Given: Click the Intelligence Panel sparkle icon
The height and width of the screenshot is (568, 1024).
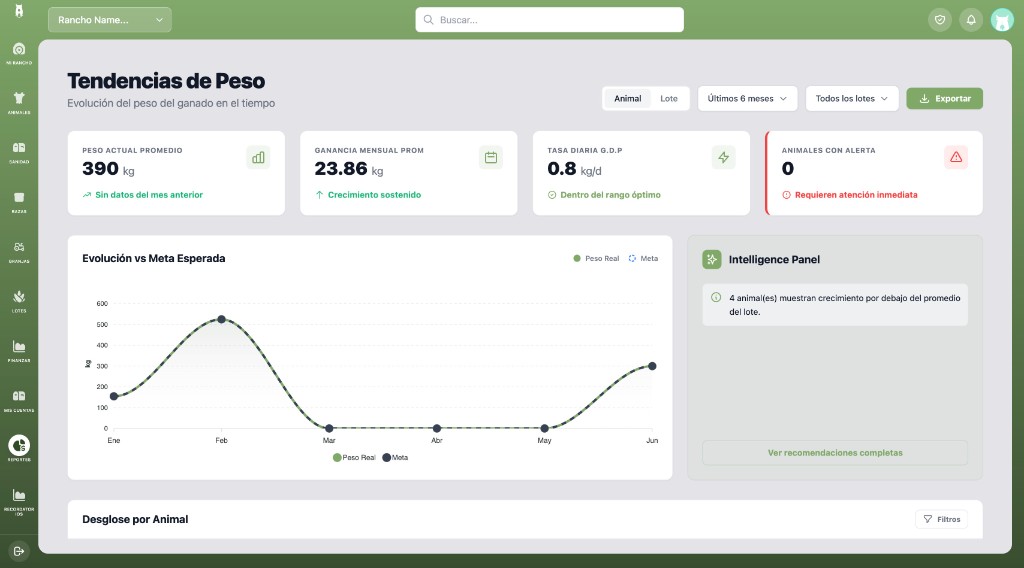Looking at the screenshot, I should click(712, 259).
